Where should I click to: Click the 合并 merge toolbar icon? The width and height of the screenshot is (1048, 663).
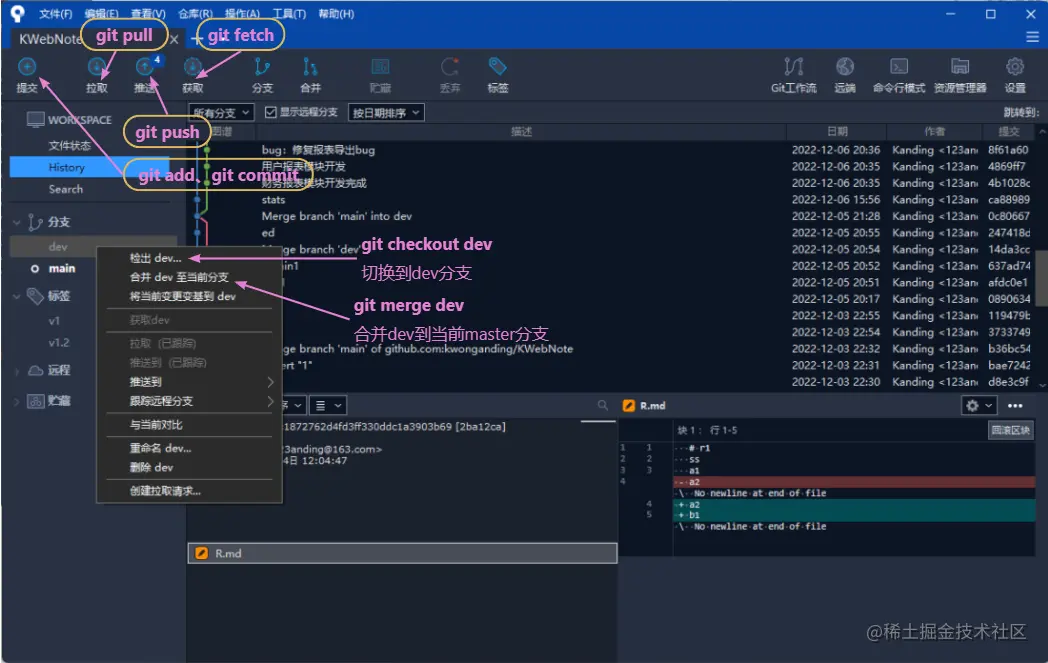310,75
